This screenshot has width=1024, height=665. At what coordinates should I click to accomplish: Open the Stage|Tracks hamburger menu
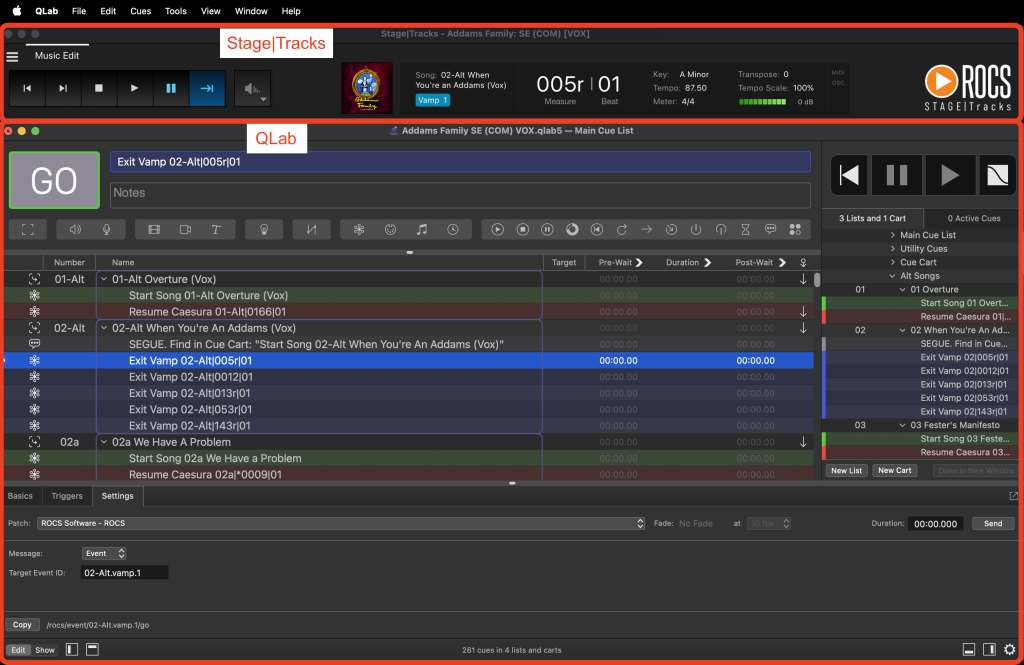[12, 57]
